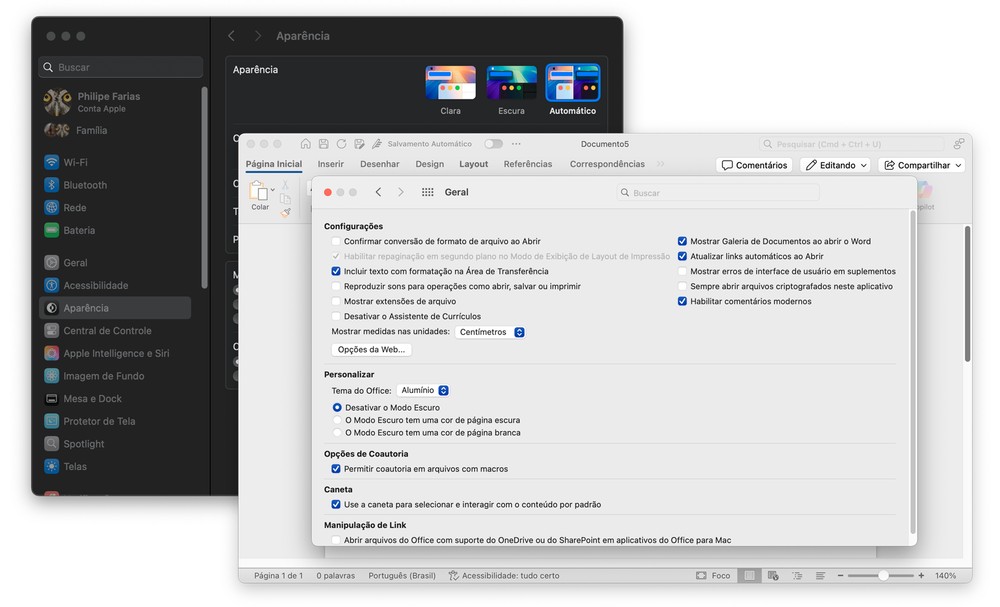Switch to the Inserir ribbon tab
1000x607 pixels.
coord(330,164)
